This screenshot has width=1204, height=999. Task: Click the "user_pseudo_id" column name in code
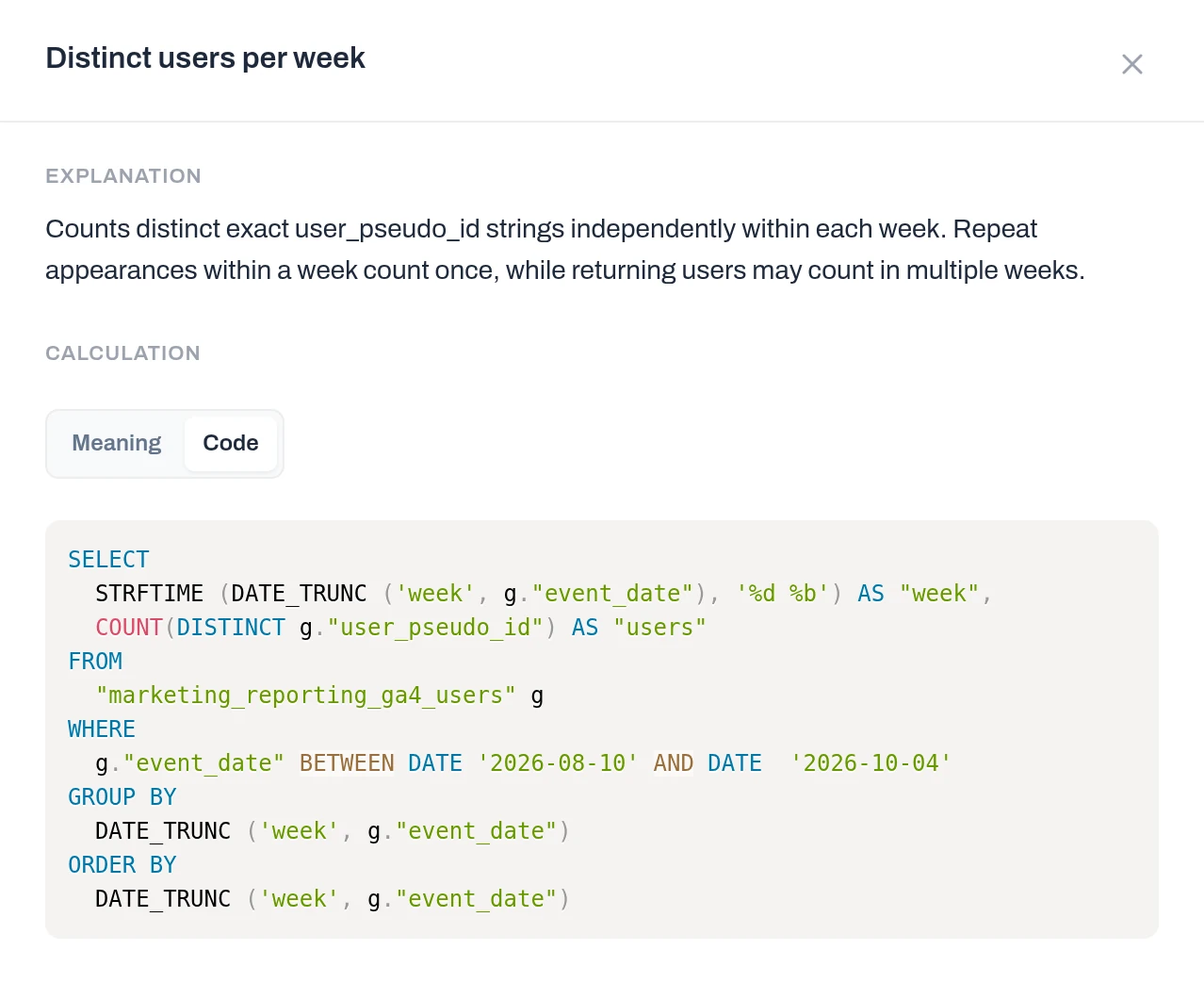[x=435, y=628]
